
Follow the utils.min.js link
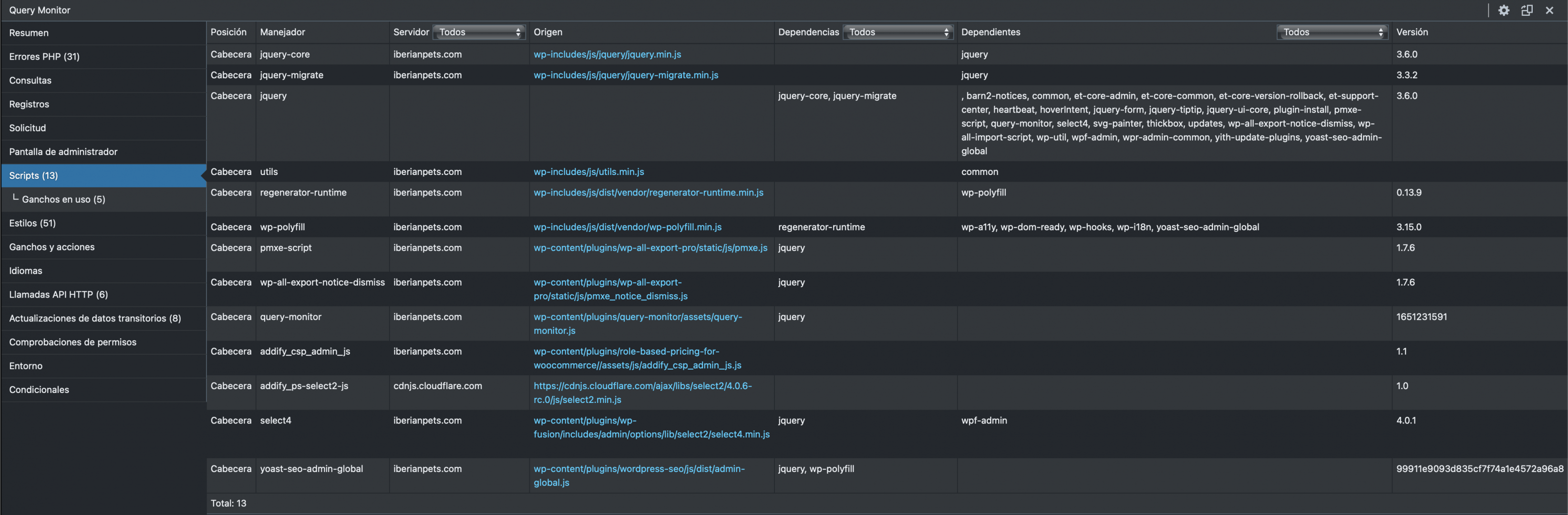(588, 172)
